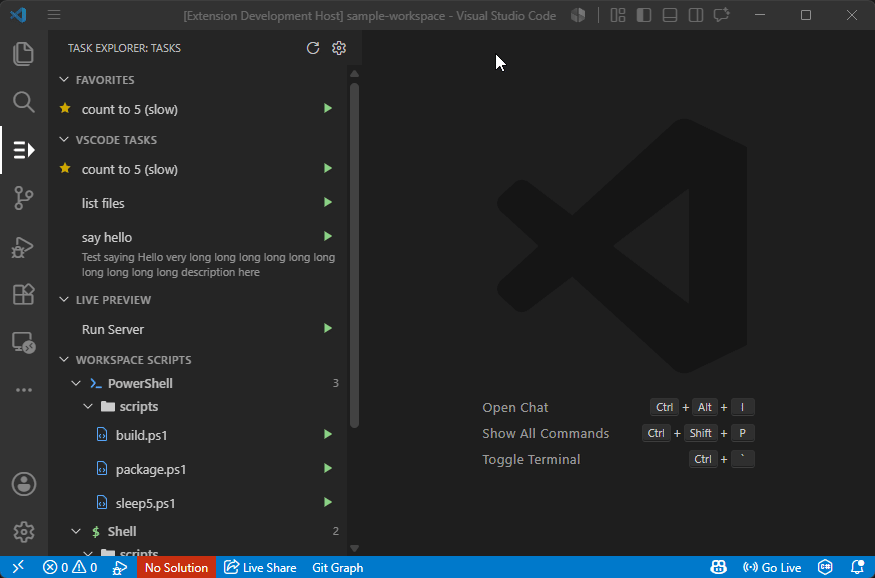Open the Task Explorer activity bar icon
This screenshot has width=875, height=578.
click(23, 150)
